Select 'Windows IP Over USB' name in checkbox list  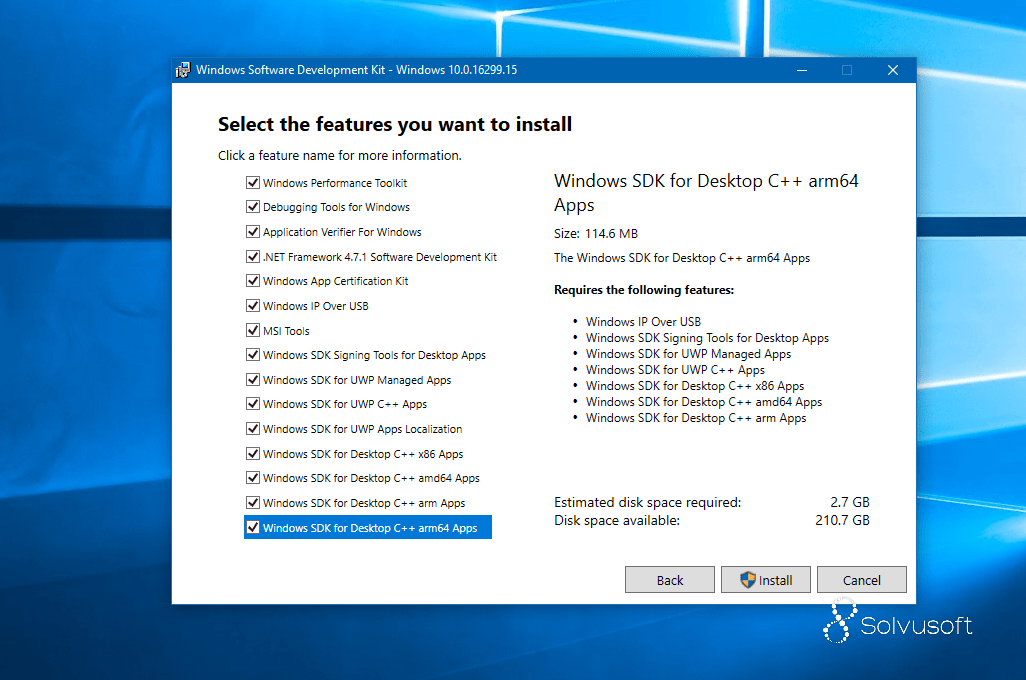click(315, 306)
